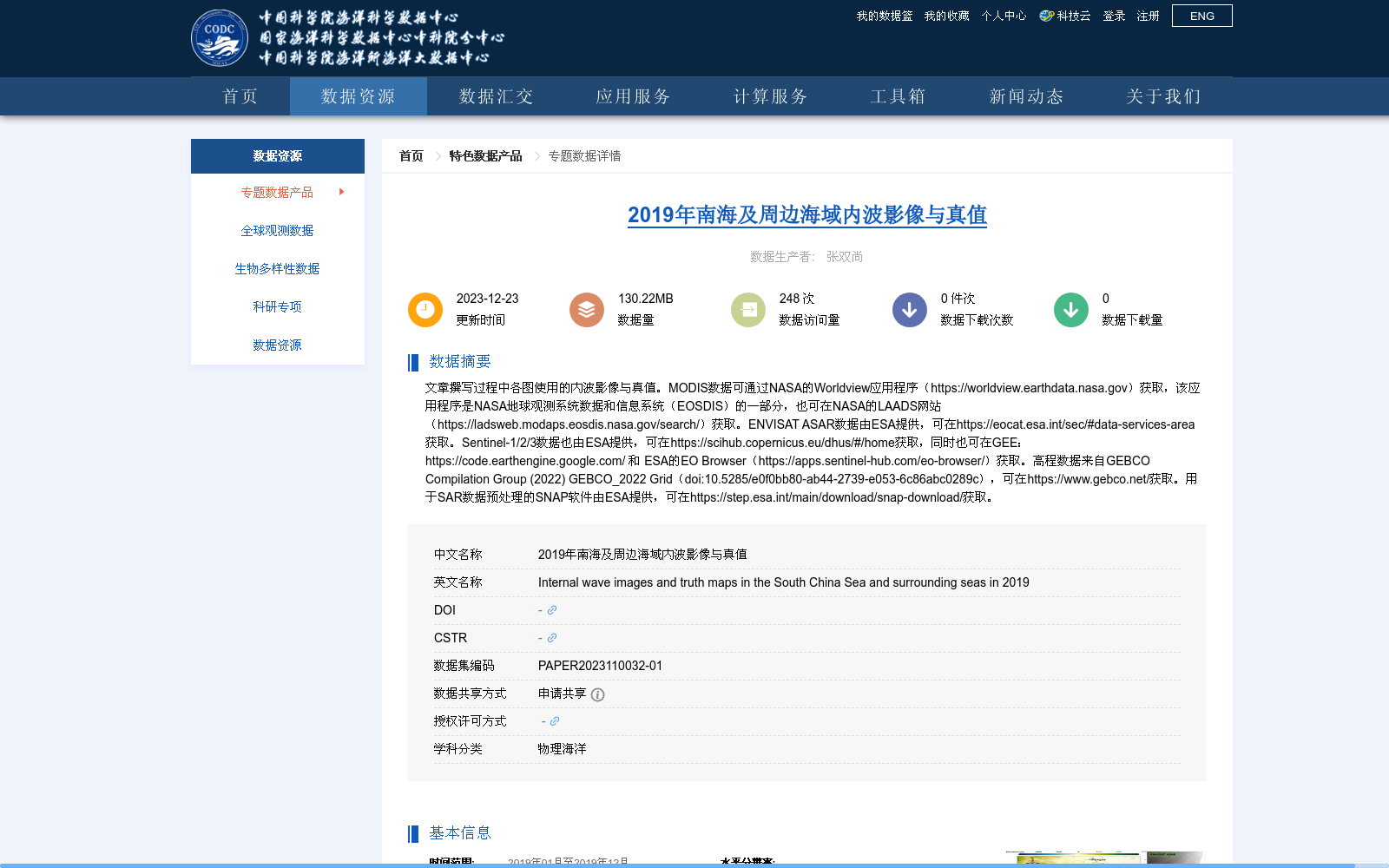1389x868 pixels.
Task: Select 数据资源 sidebar item below 科研专项
Action: coord(277,345)
